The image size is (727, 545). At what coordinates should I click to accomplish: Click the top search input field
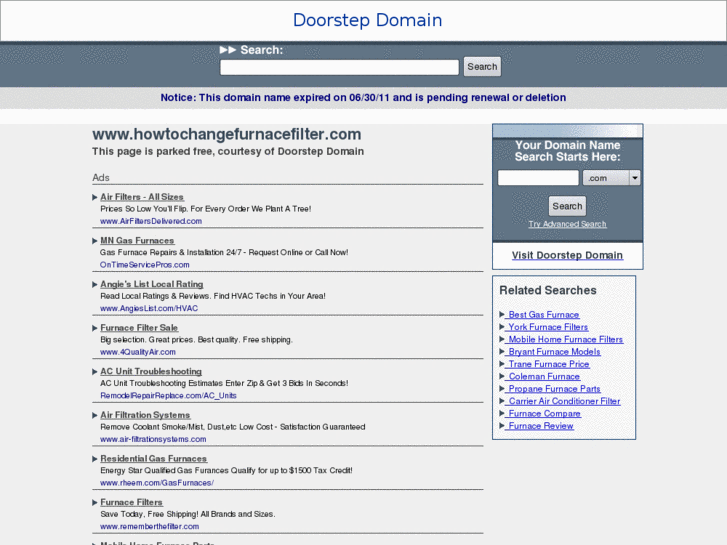(339, 67)
